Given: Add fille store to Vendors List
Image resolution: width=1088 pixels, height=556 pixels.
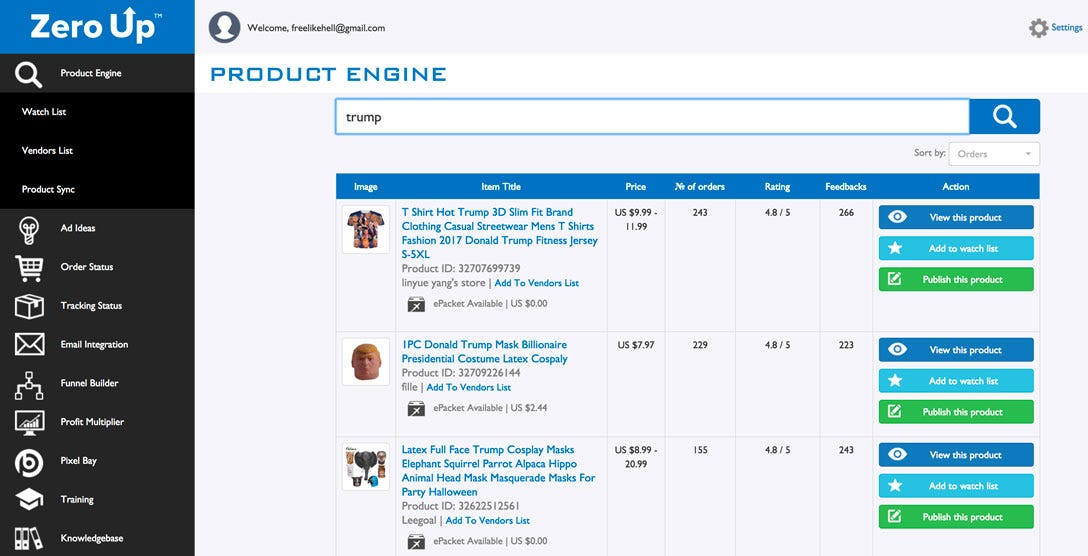Looking at the screenshot, I should tap(468, 387).
